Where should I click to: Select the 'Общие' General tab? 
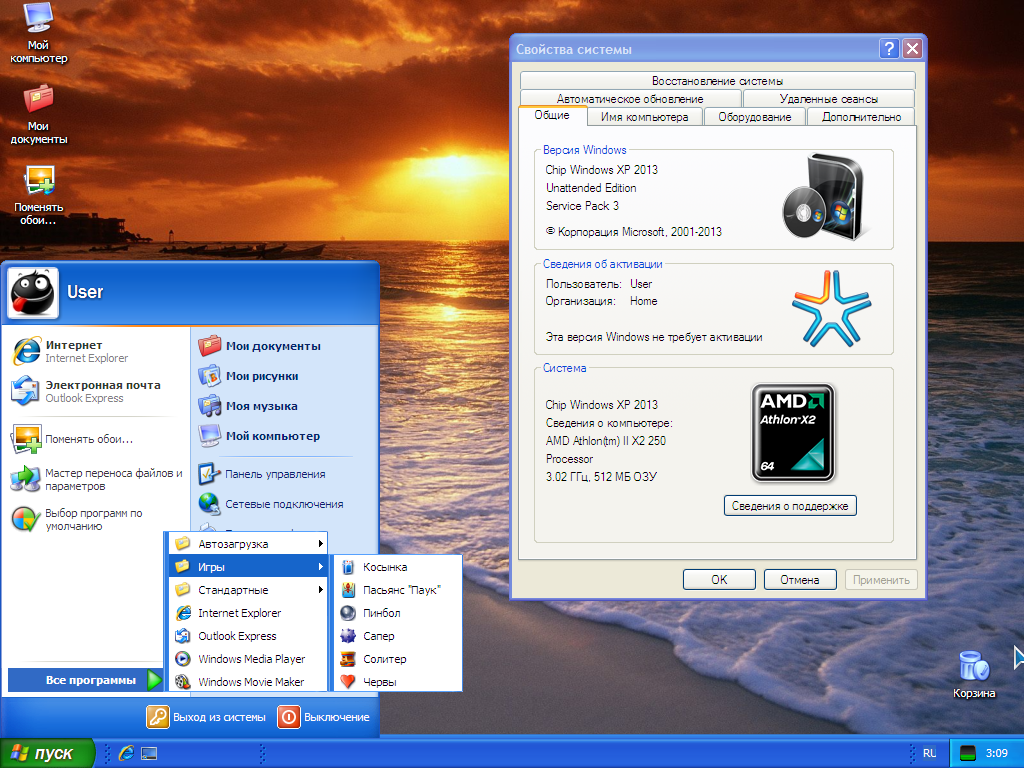[552, 115]
